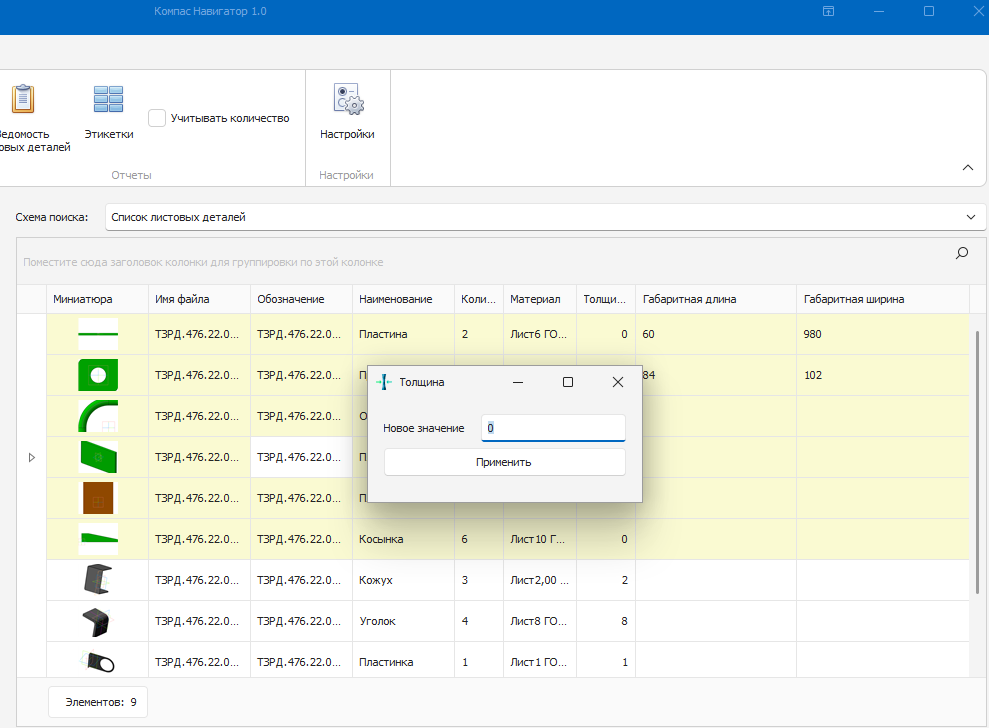Click the Новое значение input field

(x=553, y=428)
